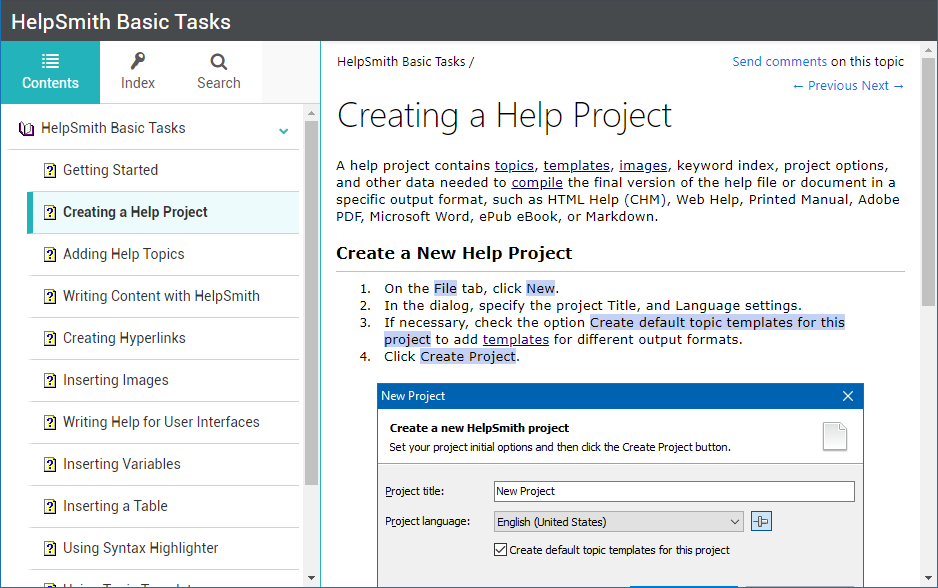Open Writing Help for User Interfaces

(163, 422)
